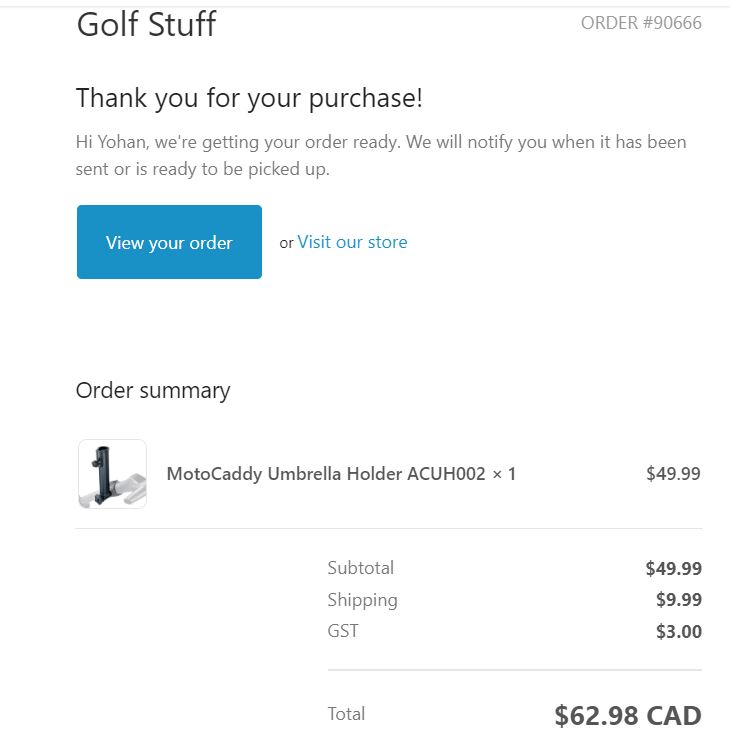Click the Order summary heading
Viewport: 730px width, 751px height.
click(153, 391)
